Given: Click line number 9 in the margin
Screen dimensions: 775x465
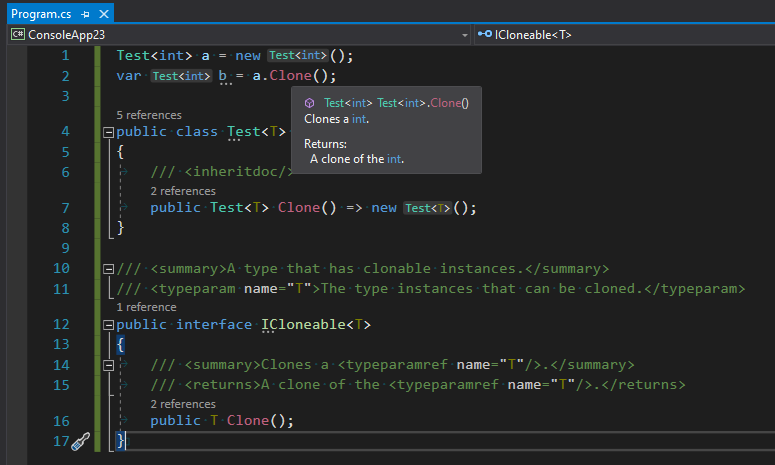Looking at the screenshot, I should click(65, 248).
